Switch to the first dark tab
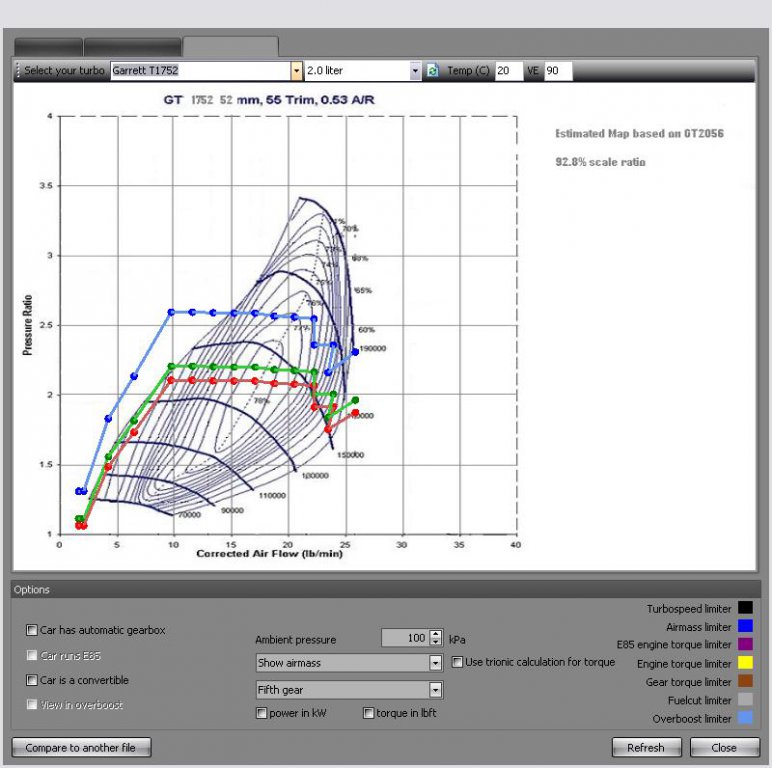This screenshot has height=768, width=772. click(x=48, y=47)
